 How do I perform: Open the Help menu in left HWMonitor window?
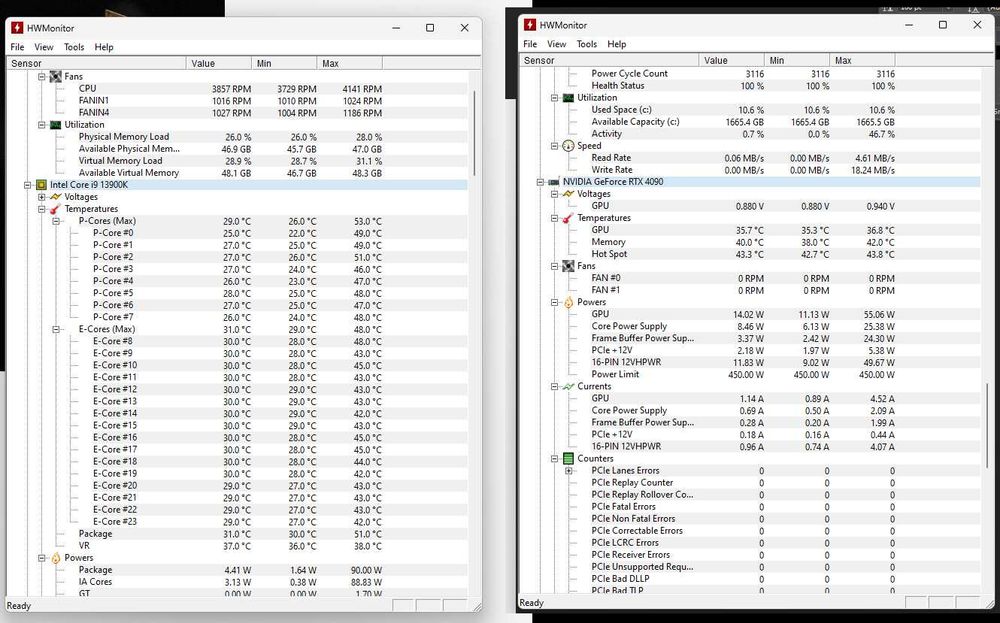click(104, 47)
